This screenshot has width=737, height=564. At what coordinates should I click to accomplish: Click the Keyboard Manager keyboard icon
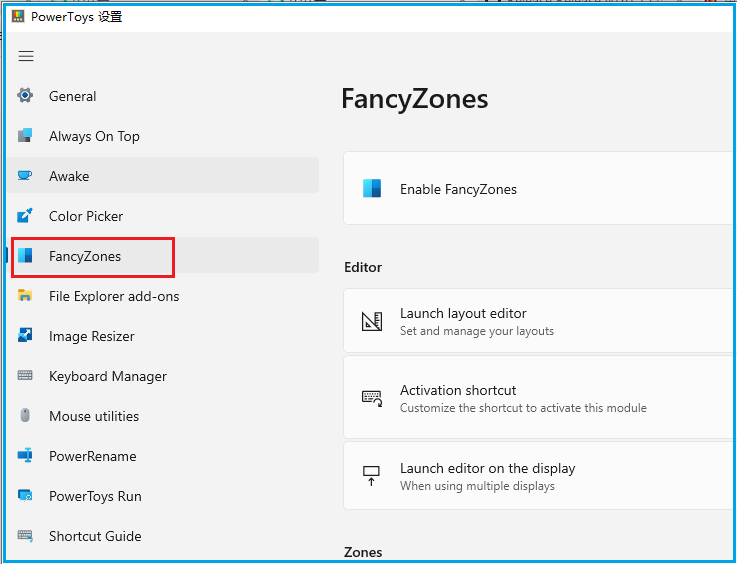coord(25,376)
